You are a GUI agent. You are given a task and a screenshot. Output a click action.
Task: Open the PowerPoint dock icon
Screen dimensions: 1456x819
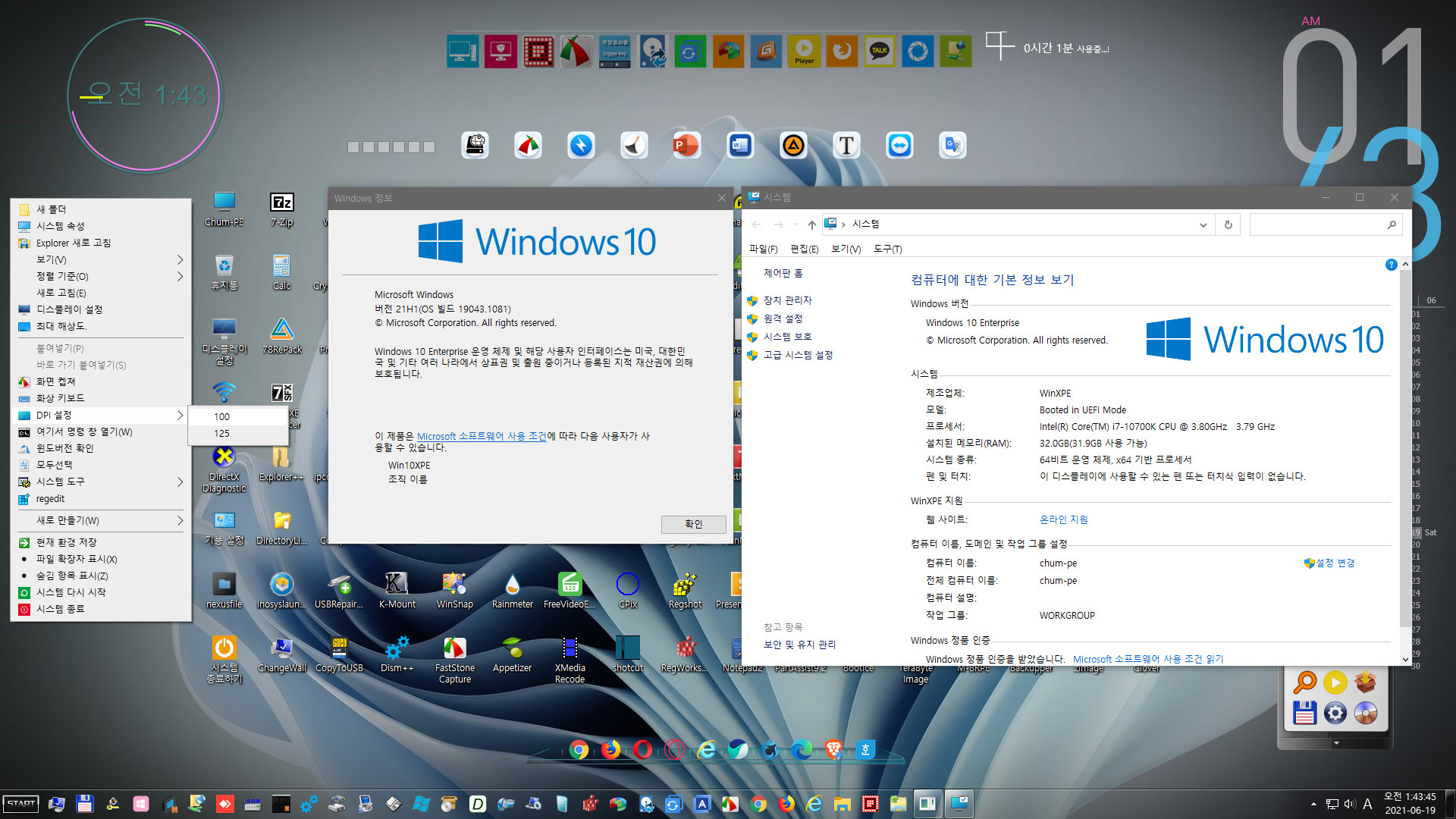click(x=686, y=145)
